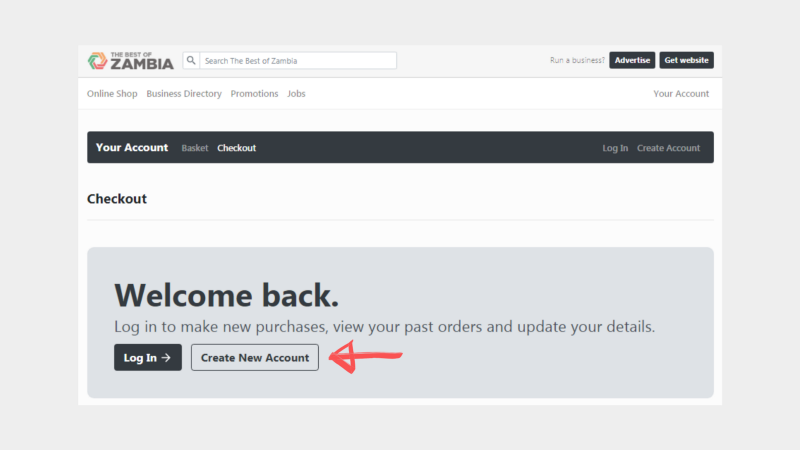This screenshot has height=450, width=800.
Task: Click the Log In arrow button
Action: coord(148,358)
